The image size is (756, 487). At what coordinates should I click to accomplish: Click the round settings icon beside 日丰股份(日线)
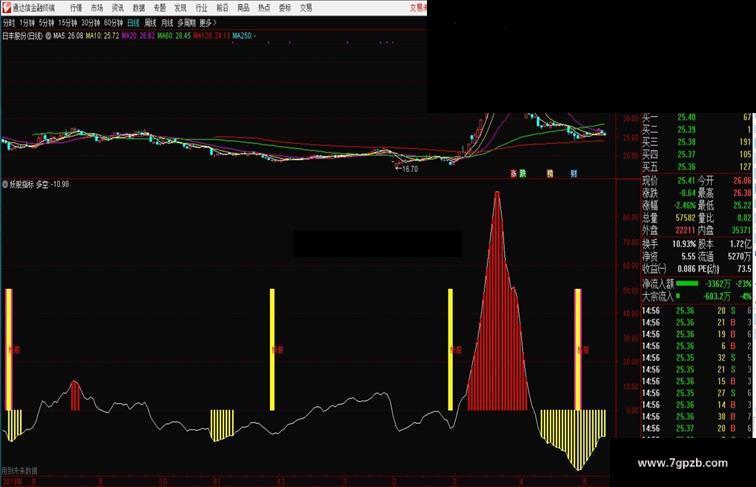[48, 36]
